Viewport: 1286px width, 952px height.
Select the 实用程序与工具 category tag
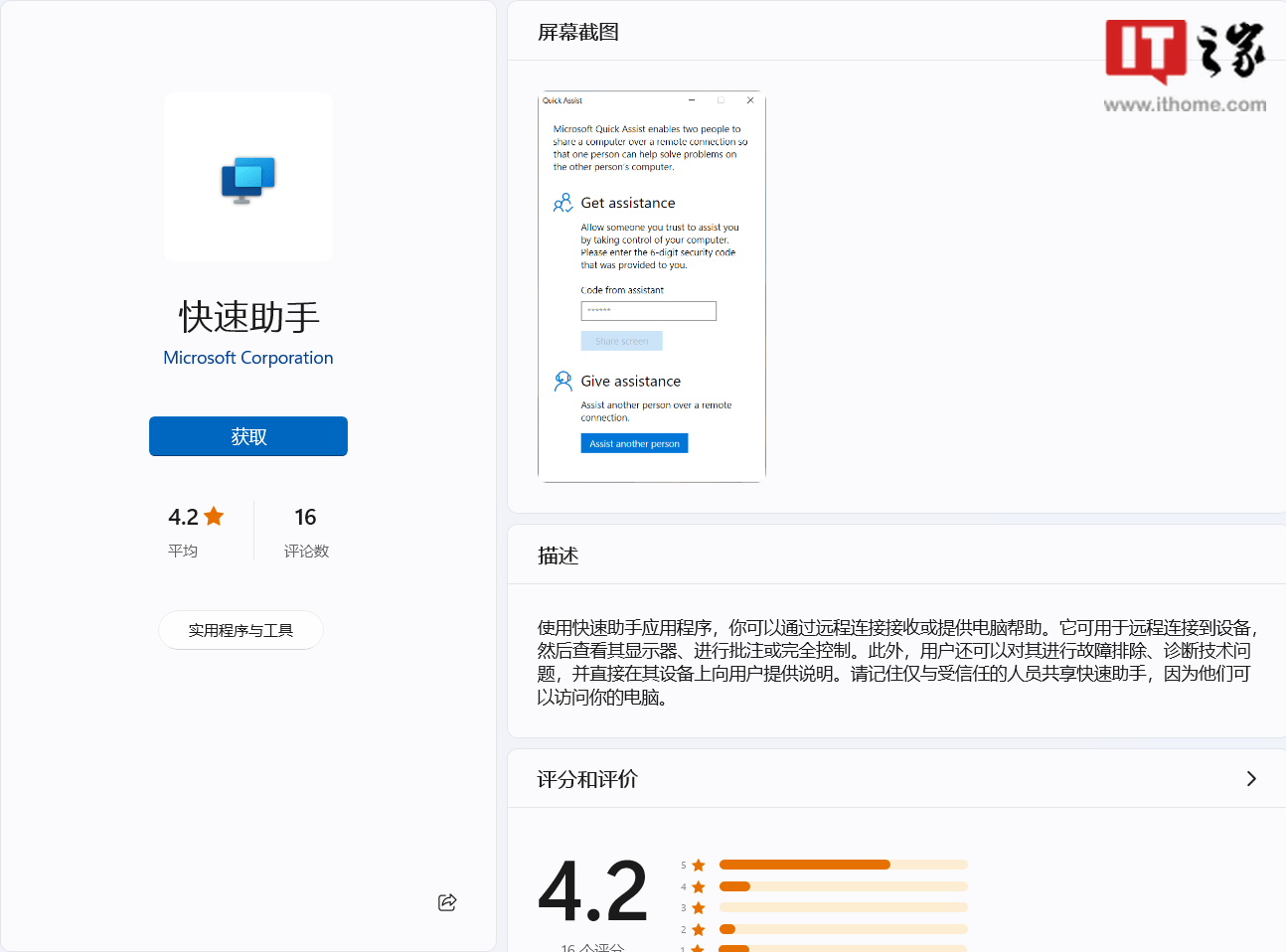click(x=241, y=630)
